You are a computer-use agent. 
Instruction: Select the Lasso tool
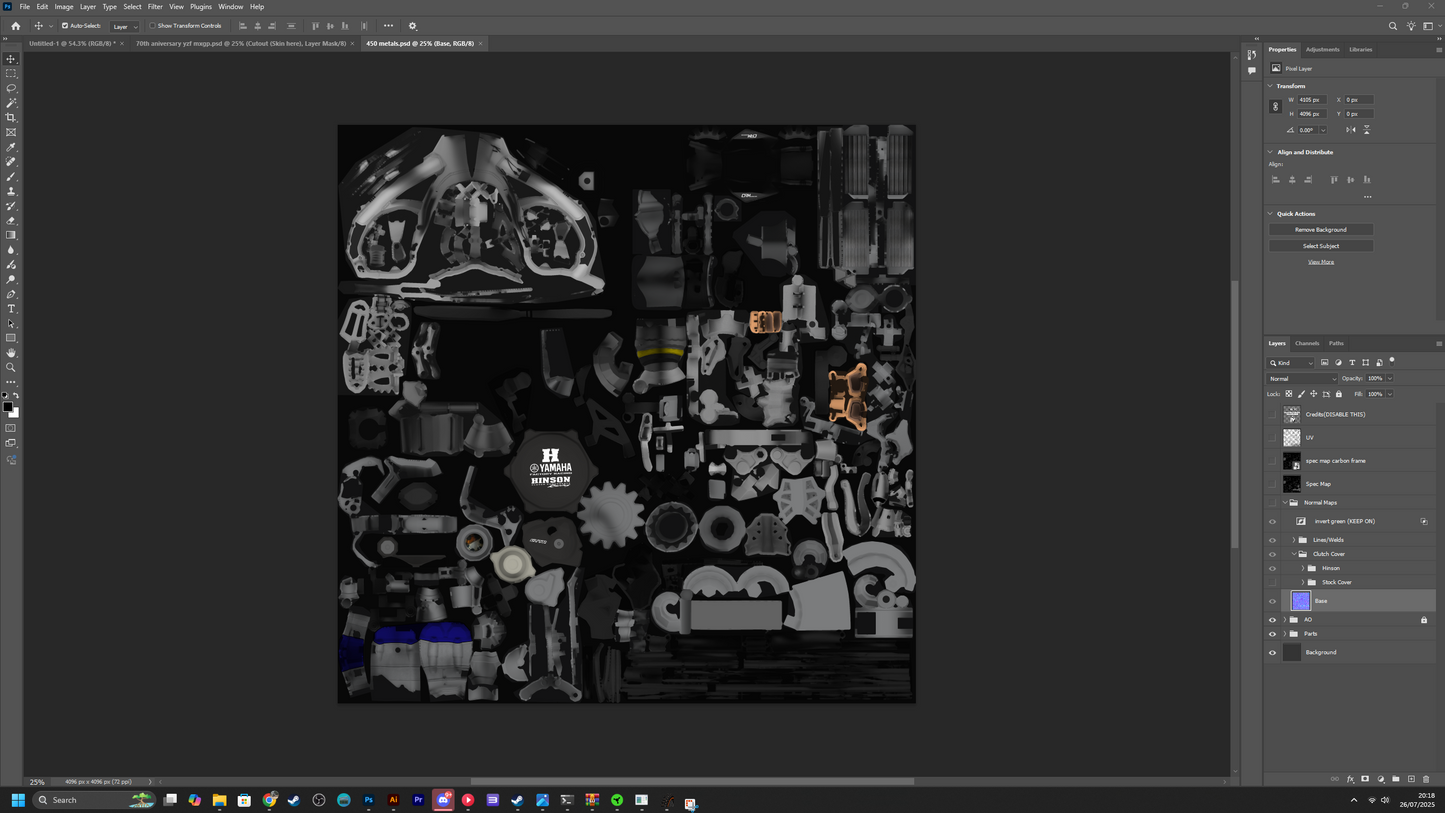coord(11,88)
